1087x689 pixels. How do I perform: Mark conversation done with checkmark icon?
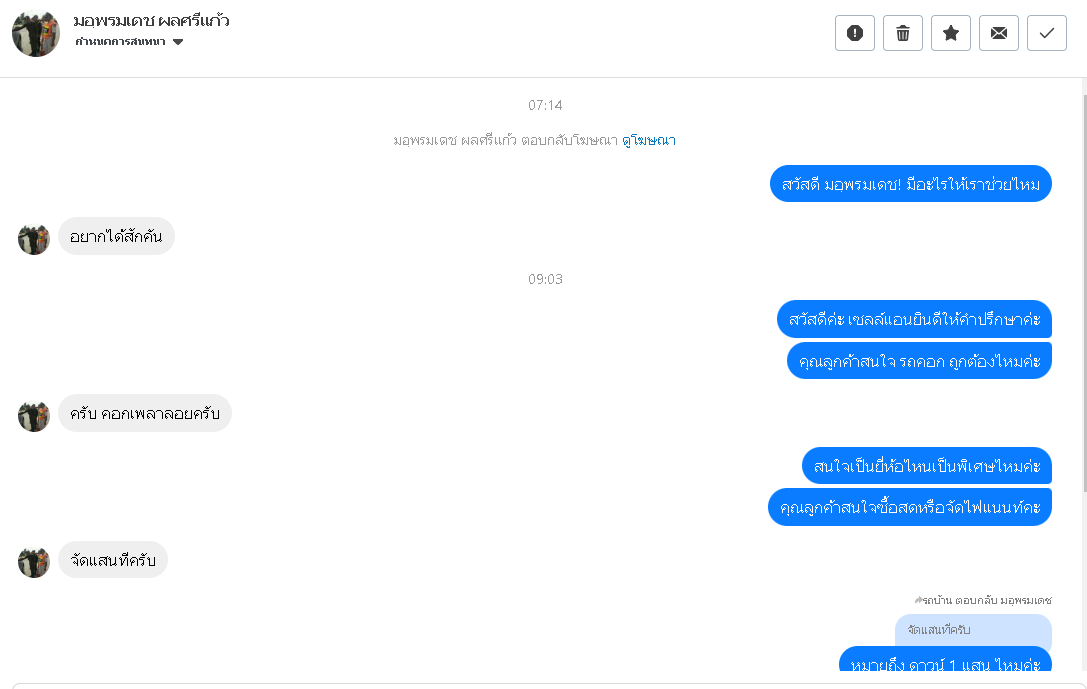[x=1047, y=33]
